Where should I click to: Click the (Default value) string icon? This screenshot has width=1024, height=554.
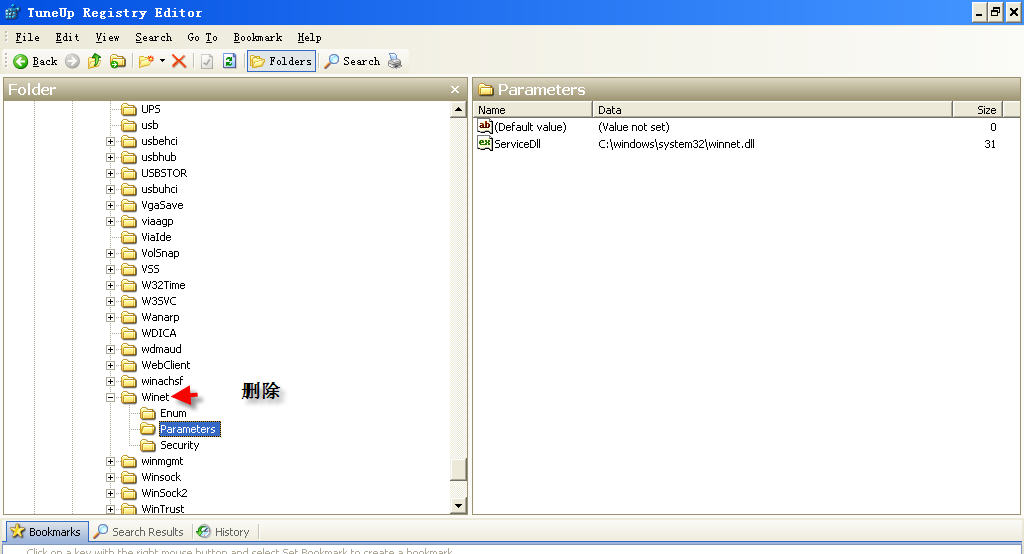485,126
